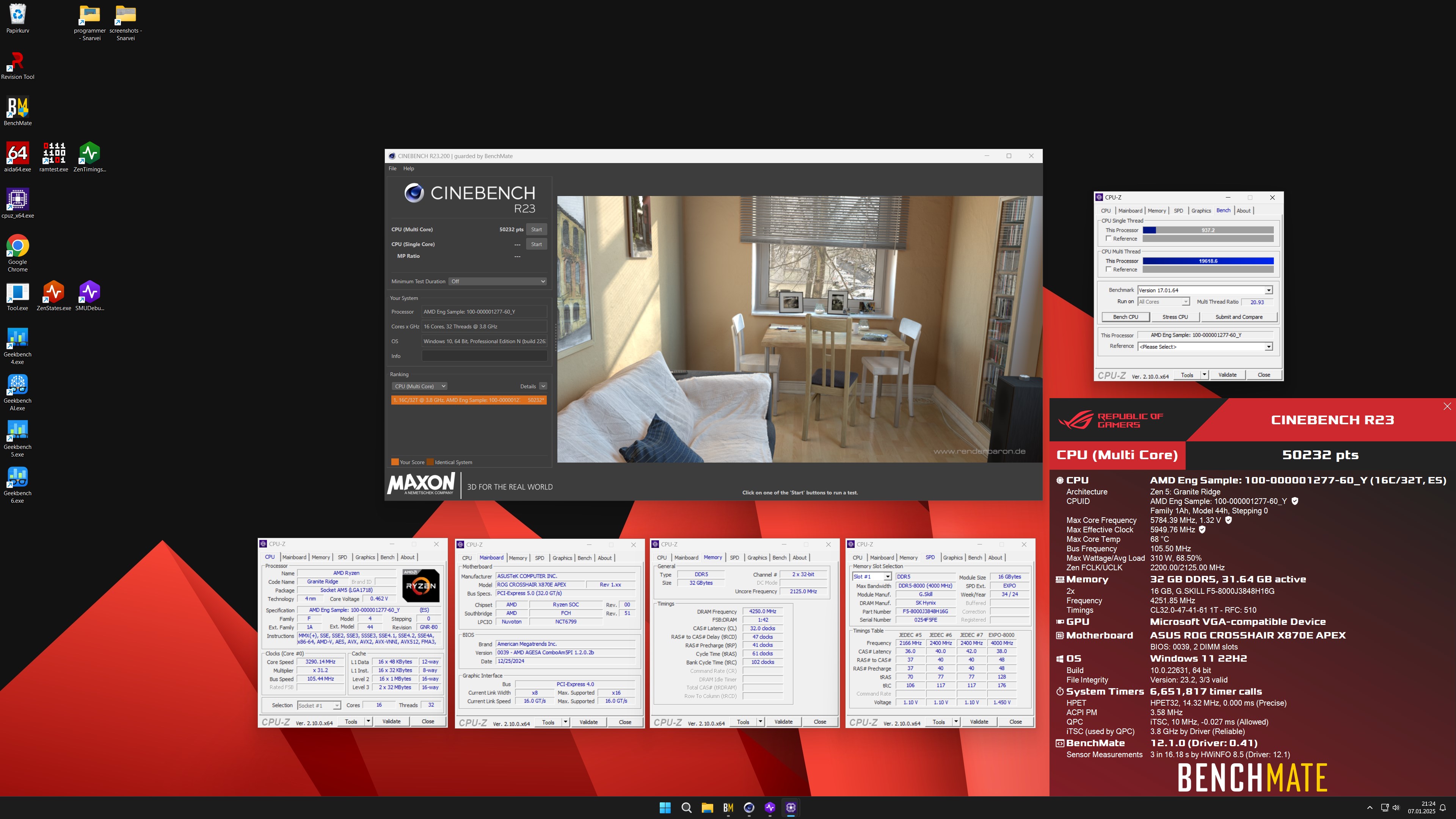Click the single thread 937.2 score bar
Screen dimensions: 1456x819
tap(1208, 230)
